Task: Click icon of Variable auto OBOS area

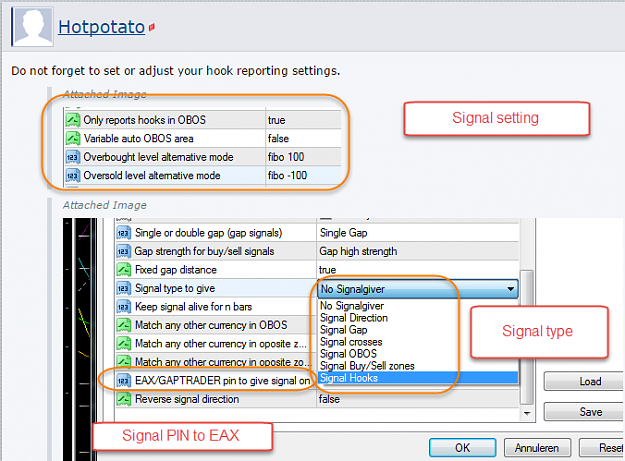Action: [73, 138]
